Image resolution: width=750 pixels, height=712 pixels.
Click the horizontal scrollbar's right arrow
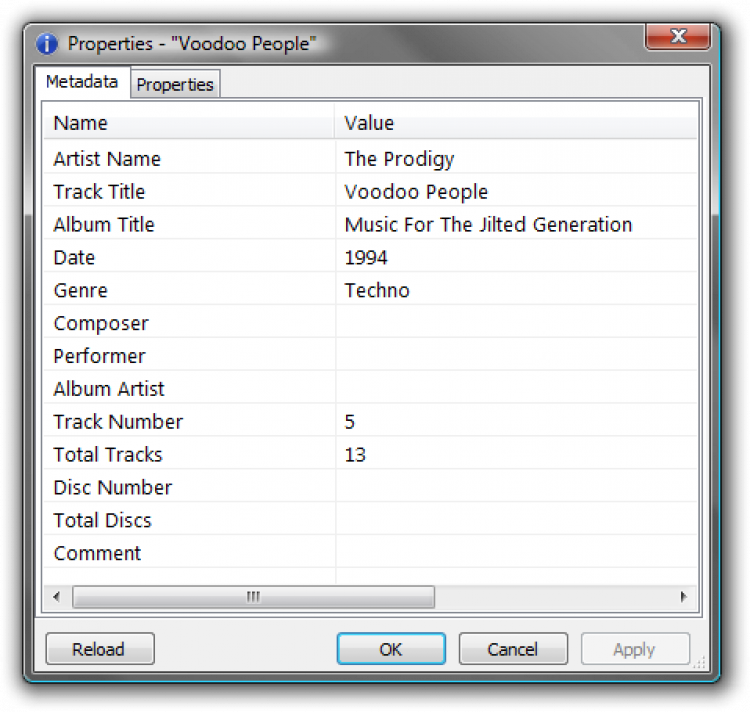pyautogui.click(x=684, y=597)
